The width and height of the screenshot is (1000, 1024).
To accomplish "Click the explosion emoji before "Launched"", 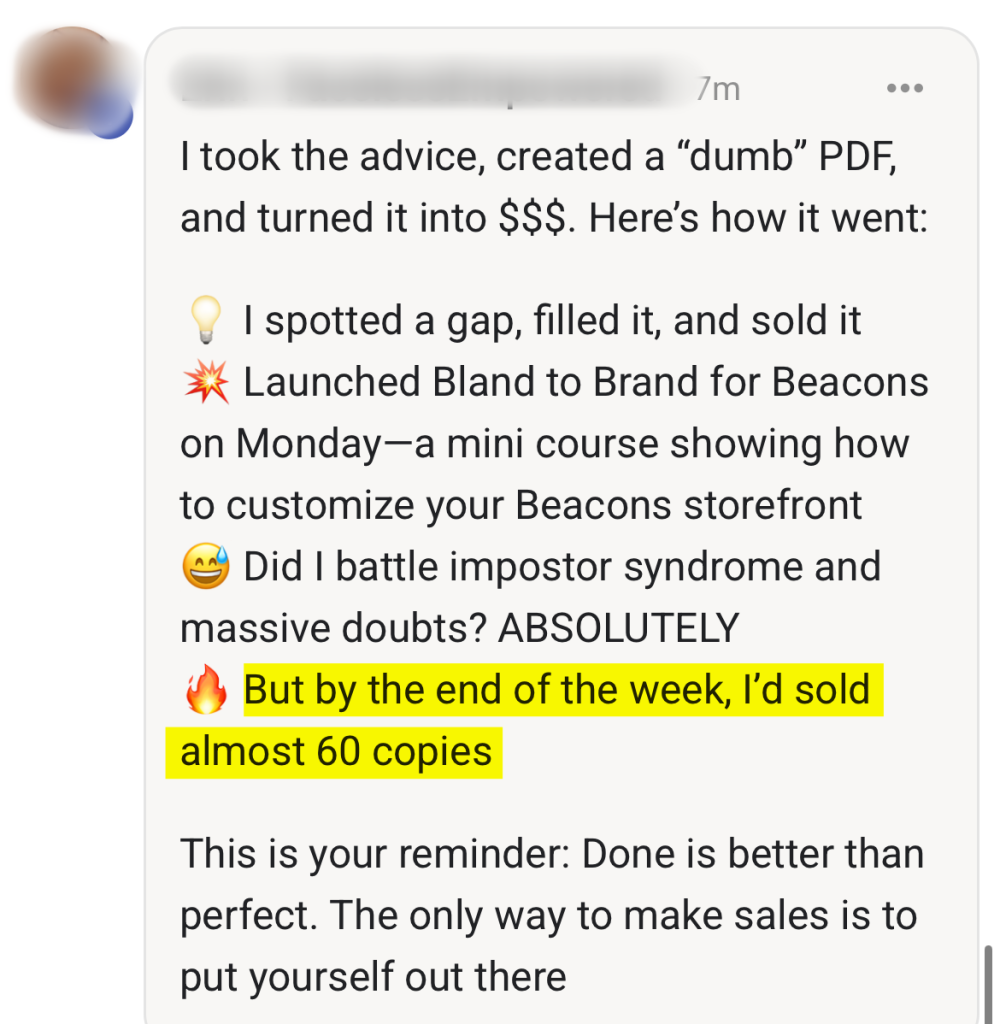I will (x=206, y=383).
